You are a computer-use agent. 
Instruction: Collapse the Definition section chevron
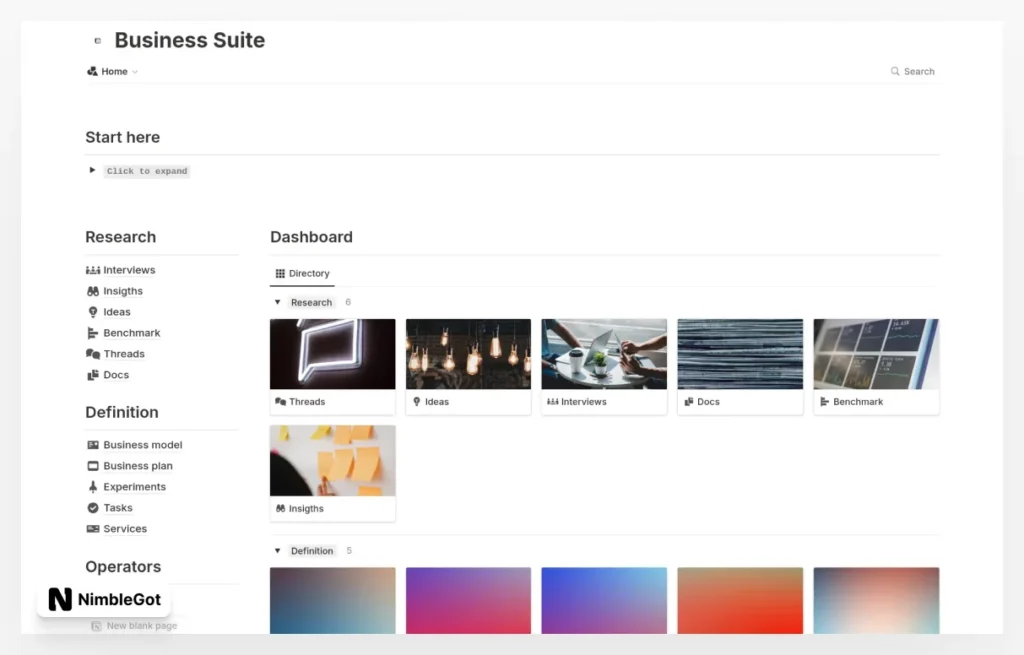point(277,550)
